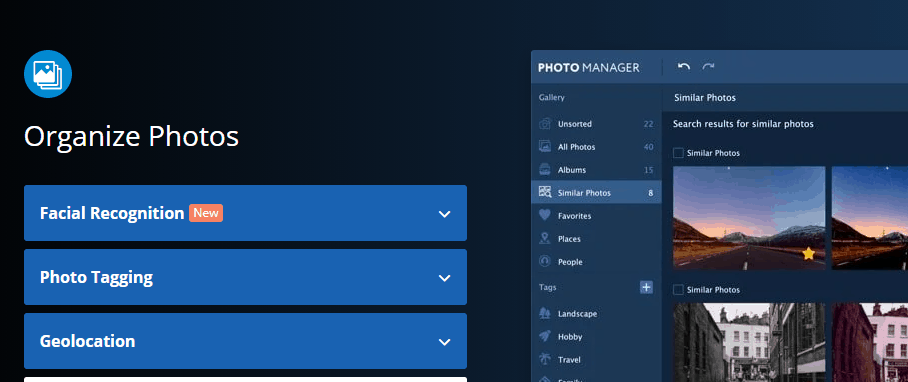Expand Photo Tagging section chevron

point(444,278)
